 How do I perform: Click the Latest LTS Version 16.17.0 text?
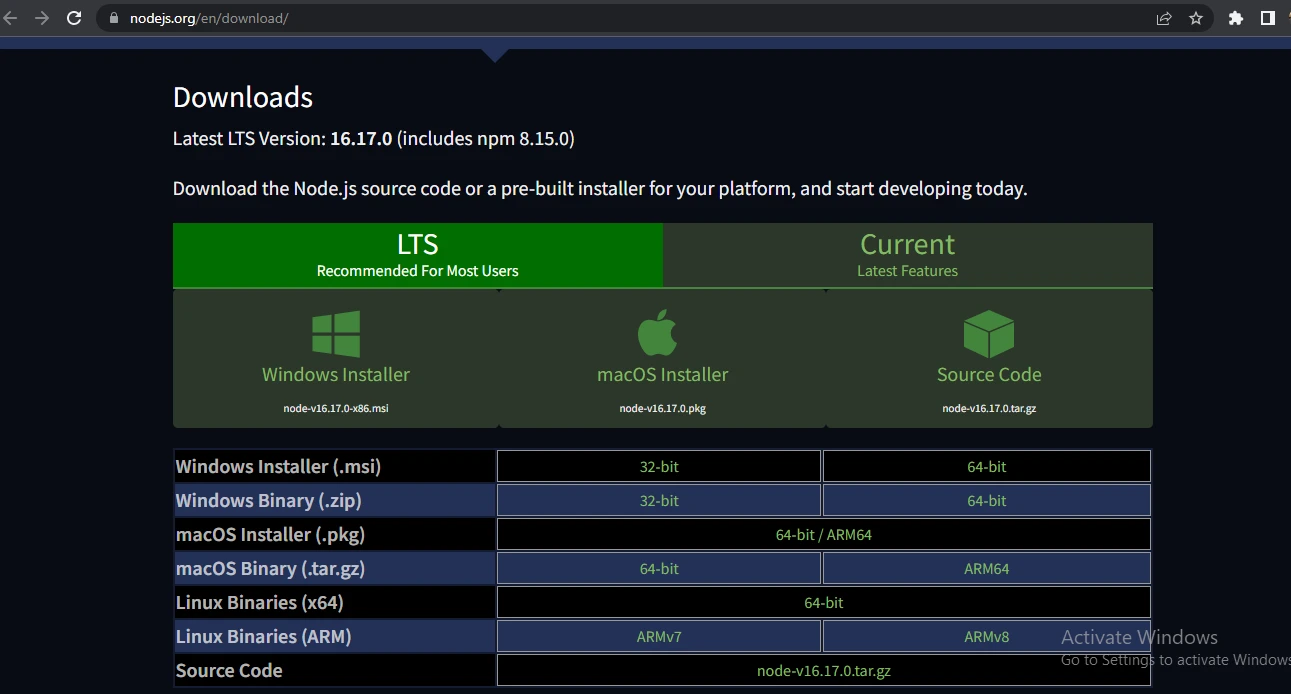[x=283, y=138]
